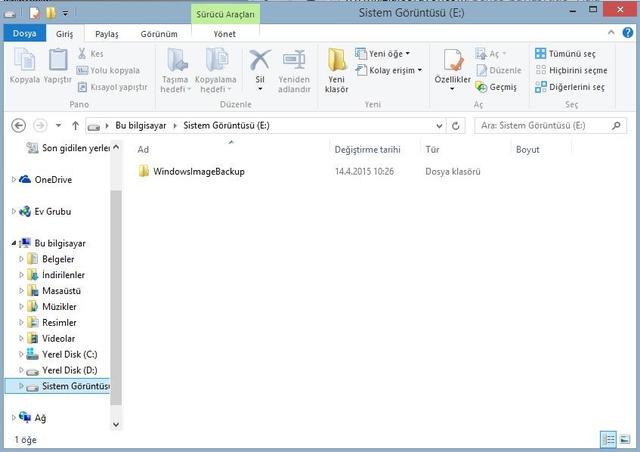Select Kısayol yapıştır in the ribbon
The width and height of the screenshot is (640, 452).
click(112, 87)
